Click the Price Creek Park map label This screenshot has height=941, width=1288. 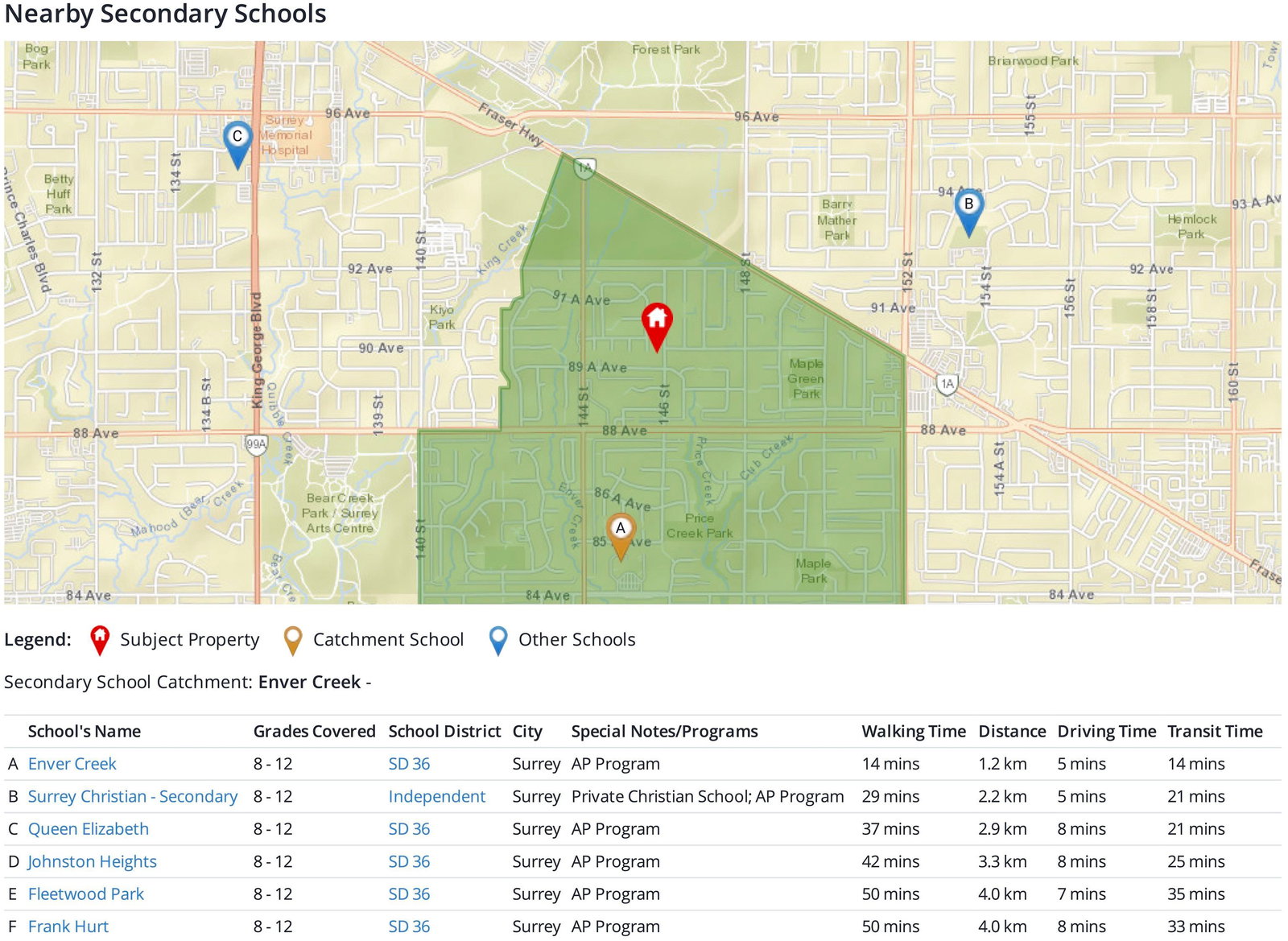pos(700,526)
